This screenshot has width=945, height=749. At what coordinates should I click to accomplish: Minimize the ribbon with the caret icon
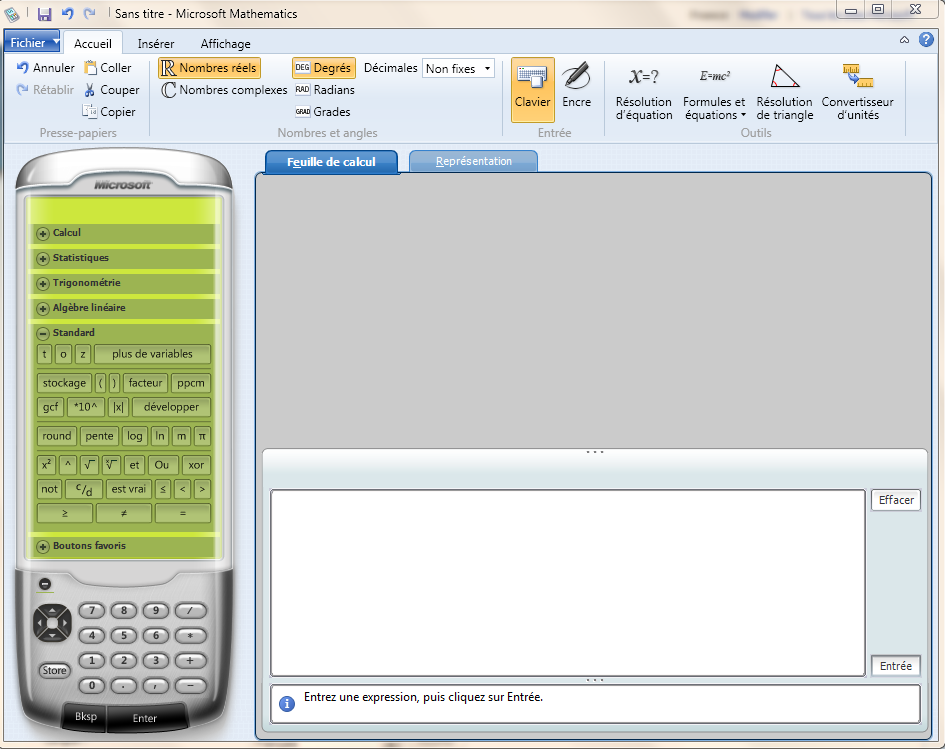tap(904, 40)
